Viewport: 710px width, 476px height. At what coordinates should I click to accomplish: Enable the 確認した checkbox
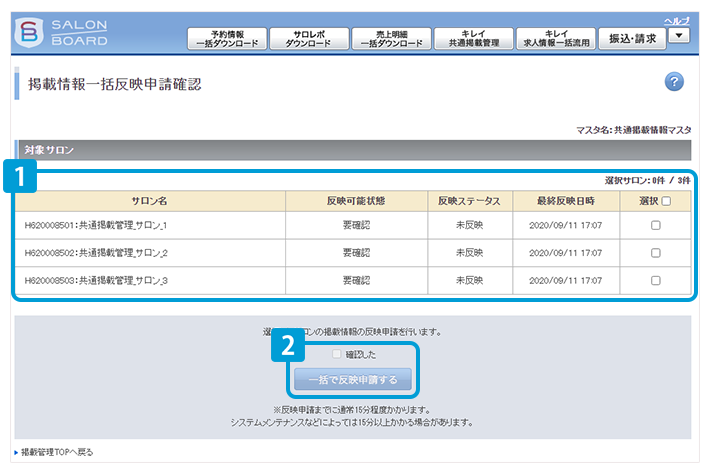tap(336, 354)
